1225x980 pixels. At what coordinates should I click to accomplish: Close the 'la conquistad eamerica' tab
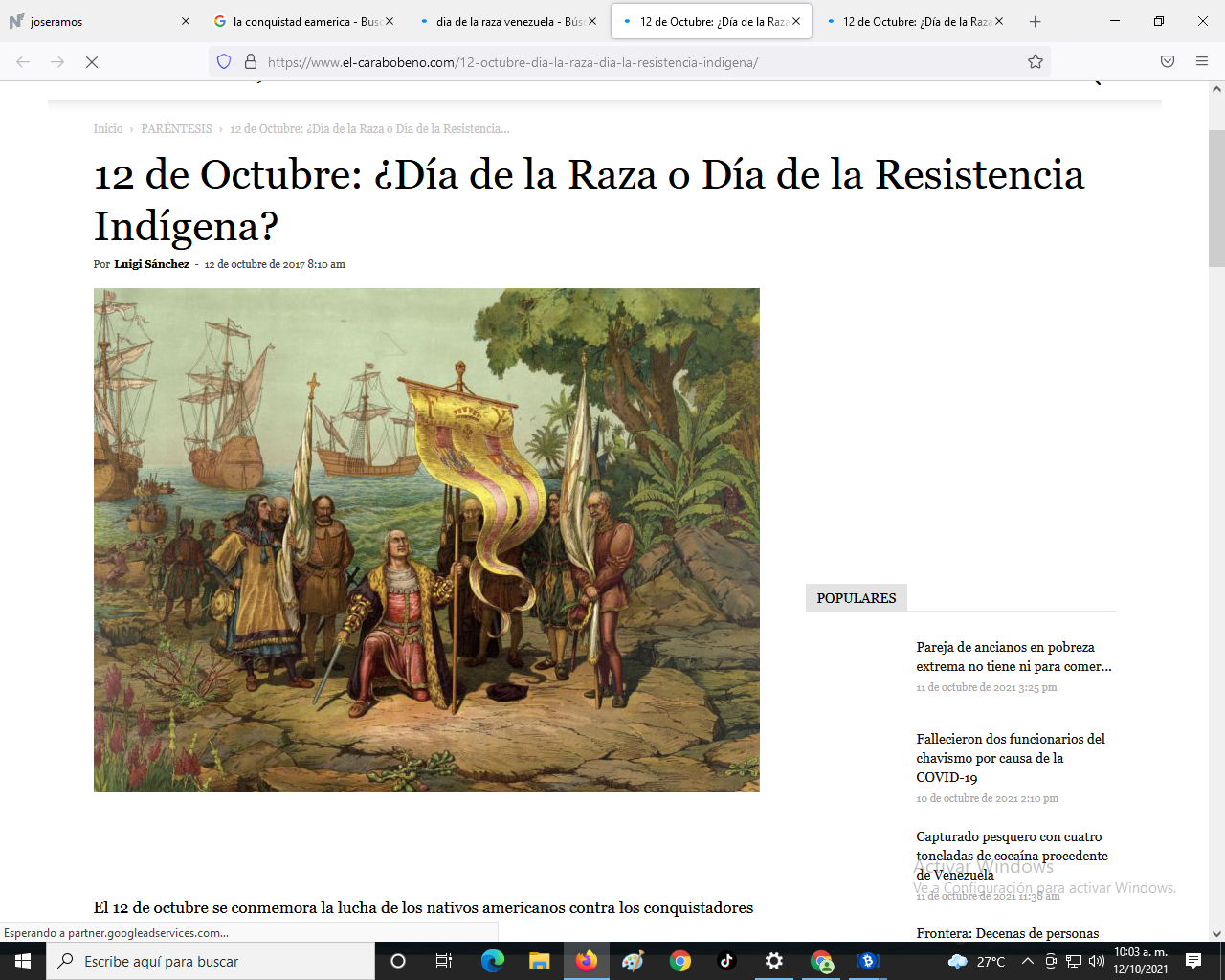(x=390, y=21)
